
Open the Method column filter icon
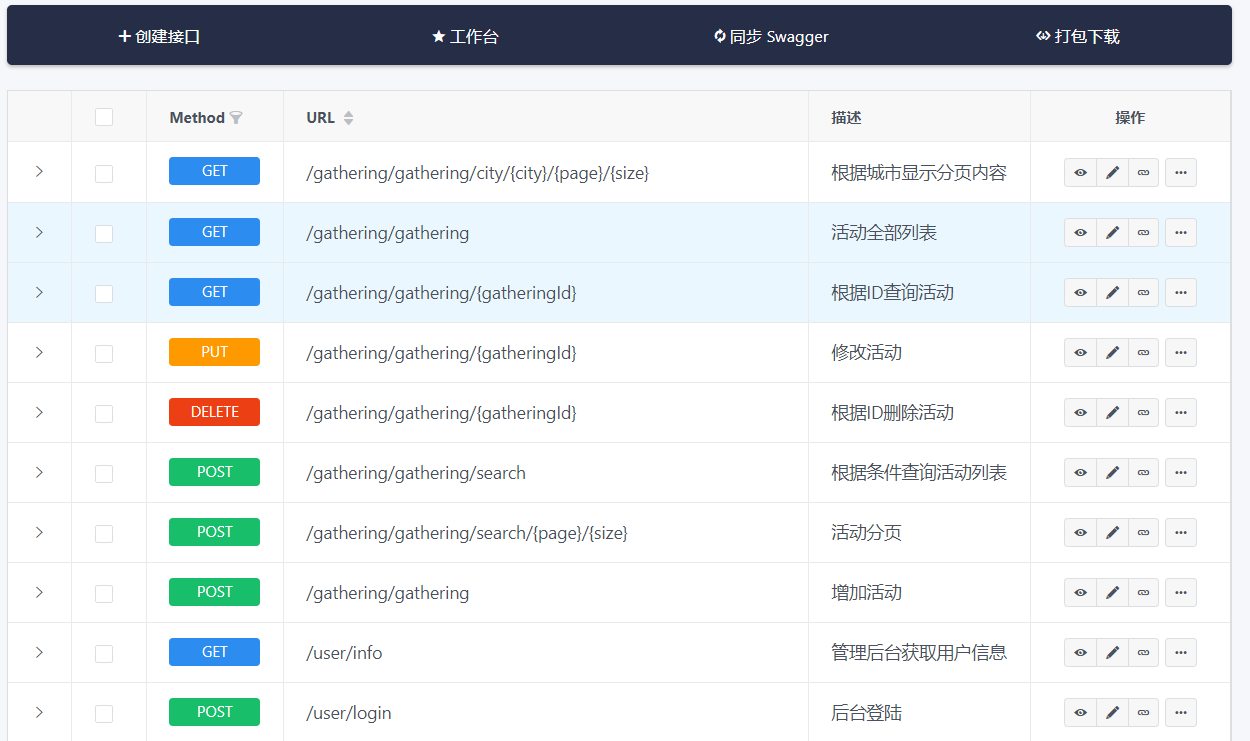click(236, 117)
